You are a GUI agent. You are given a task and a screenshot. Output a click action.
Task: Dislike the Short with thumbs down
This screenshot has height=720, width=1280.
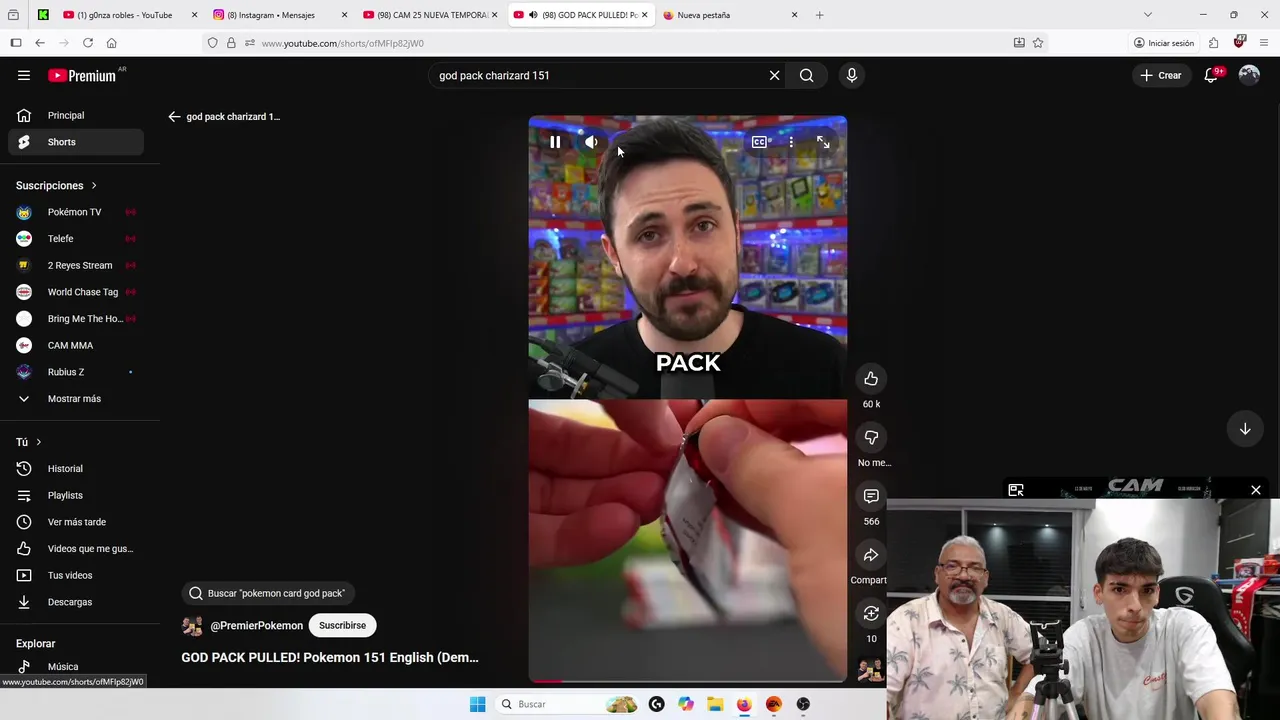[x=871, y=438]
